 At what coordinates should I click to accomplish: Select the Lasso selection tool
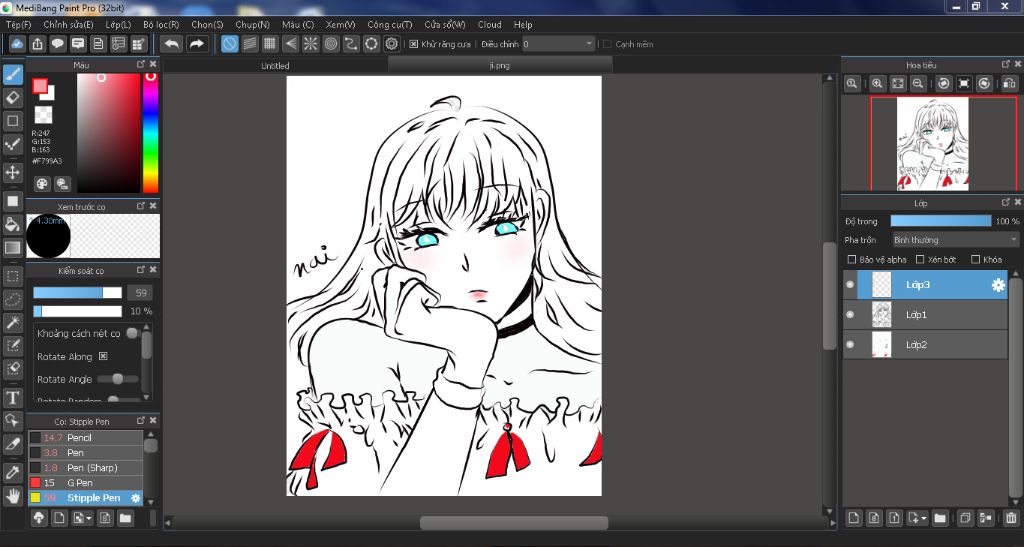[x=12, y=299]
